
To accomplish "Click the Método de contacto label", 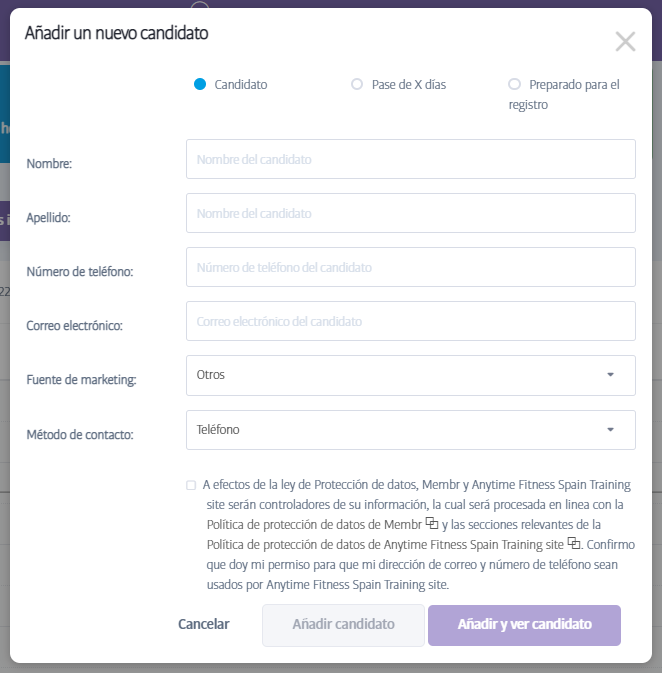I will coord(80,435).
